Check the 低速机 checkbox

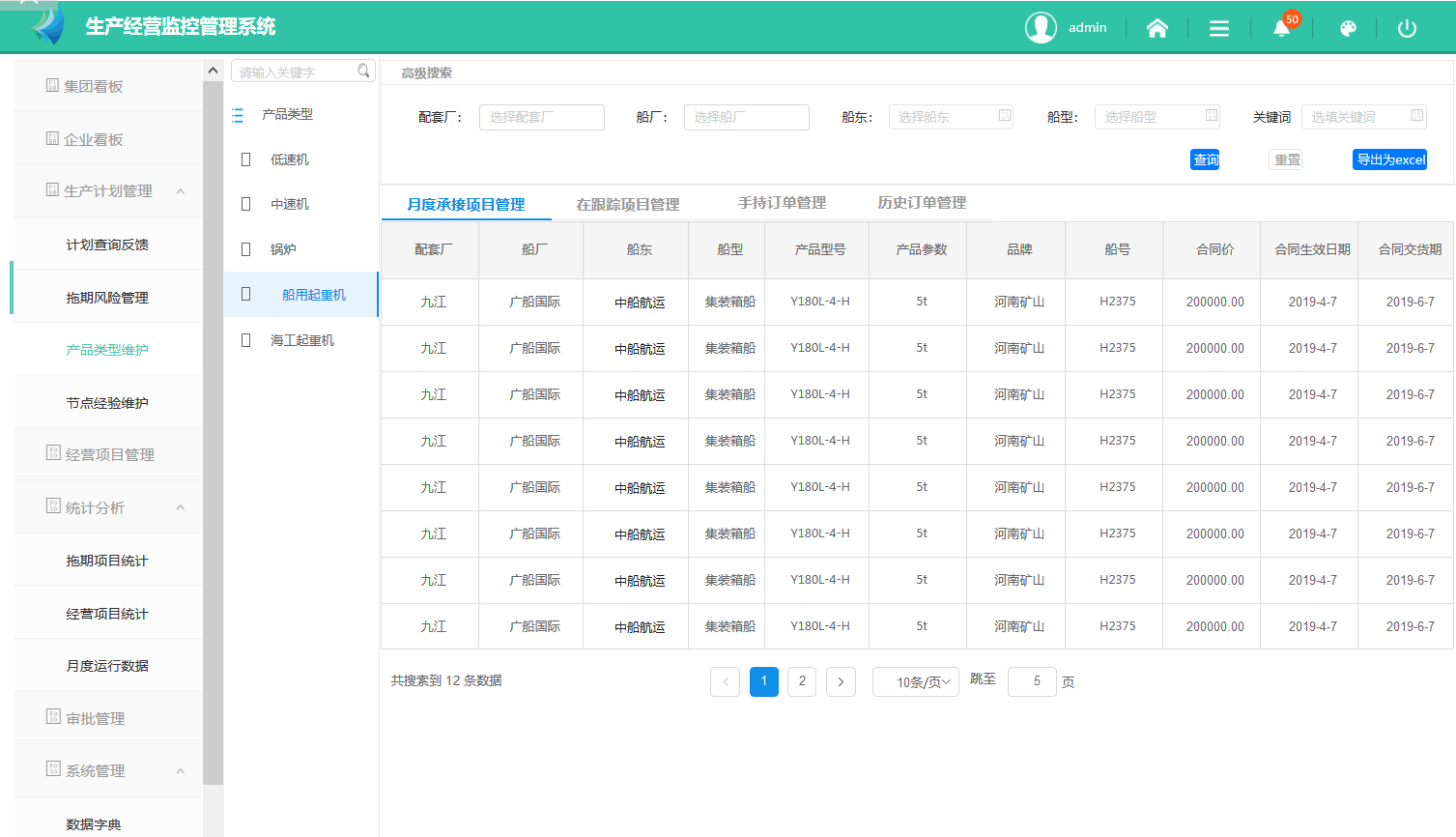pos(246,159)
